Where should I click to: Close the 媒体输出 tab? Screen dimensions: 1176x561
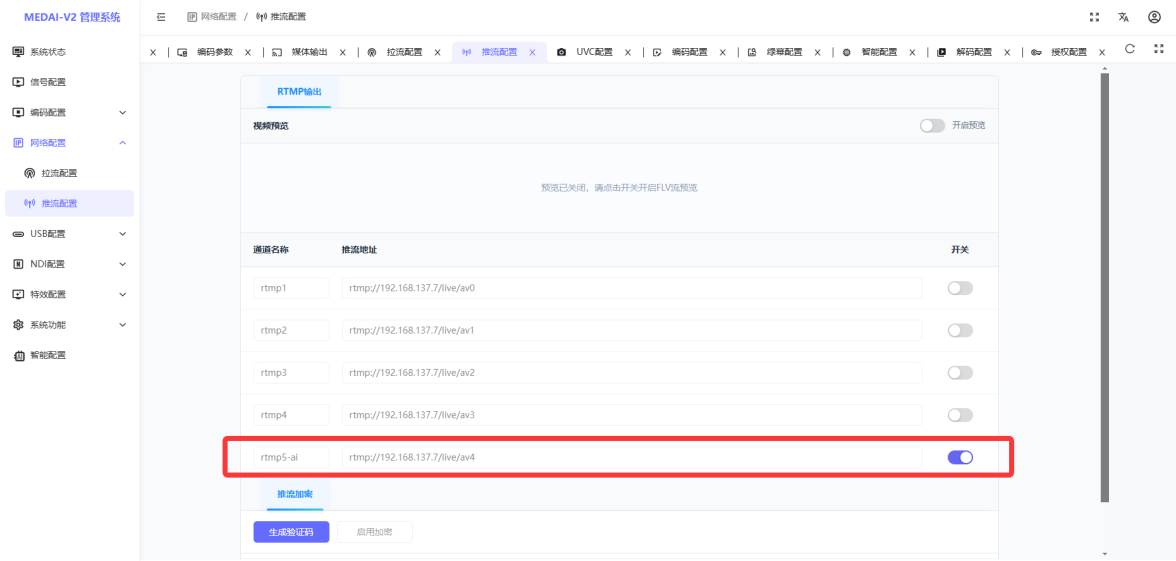(343, 52)
